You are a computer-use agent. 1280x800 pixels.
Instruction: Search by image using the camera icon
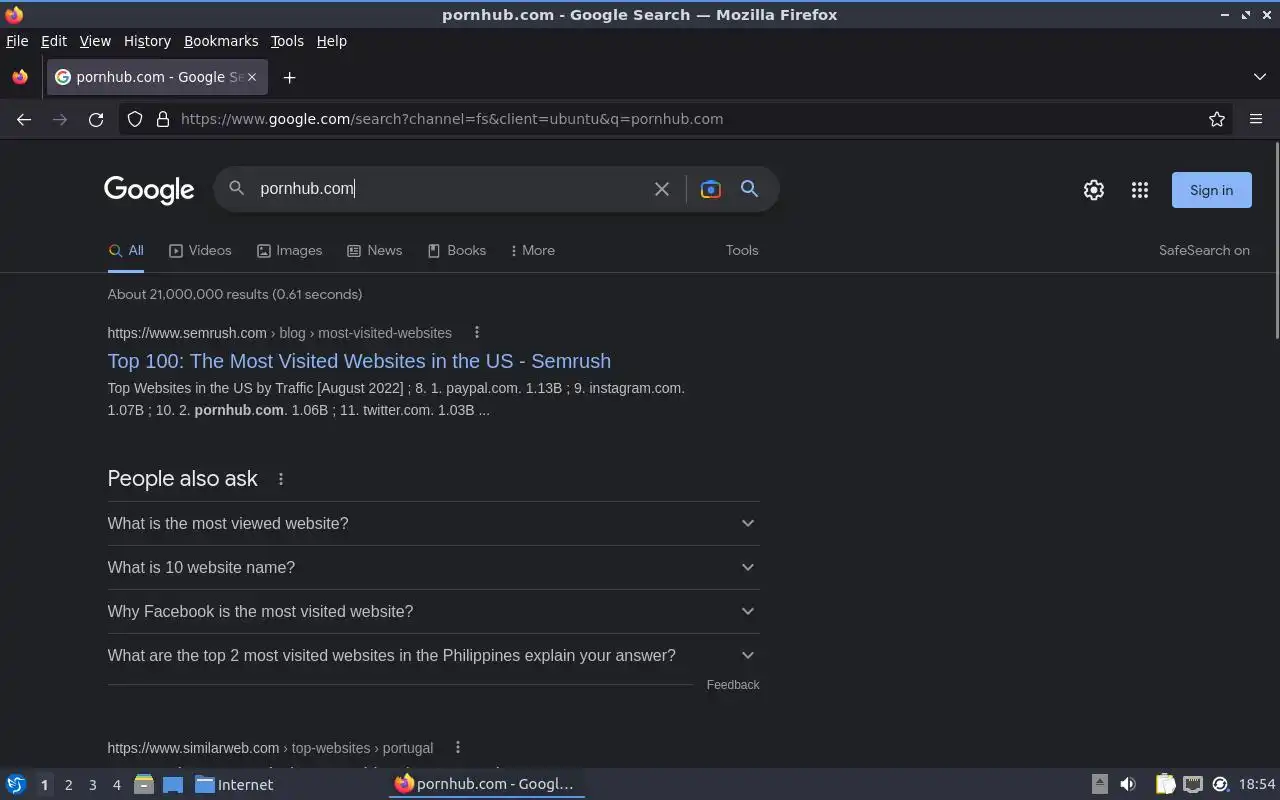(x=710, y=189)
